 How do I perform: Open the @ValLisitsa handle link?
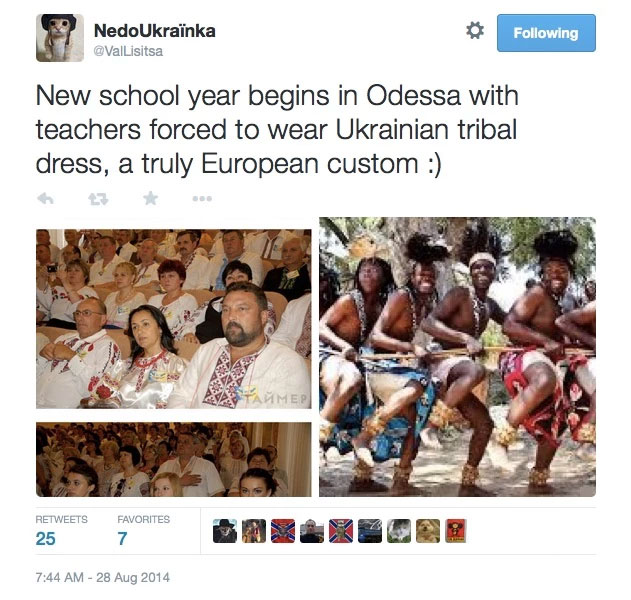click(x=128, y=52)
